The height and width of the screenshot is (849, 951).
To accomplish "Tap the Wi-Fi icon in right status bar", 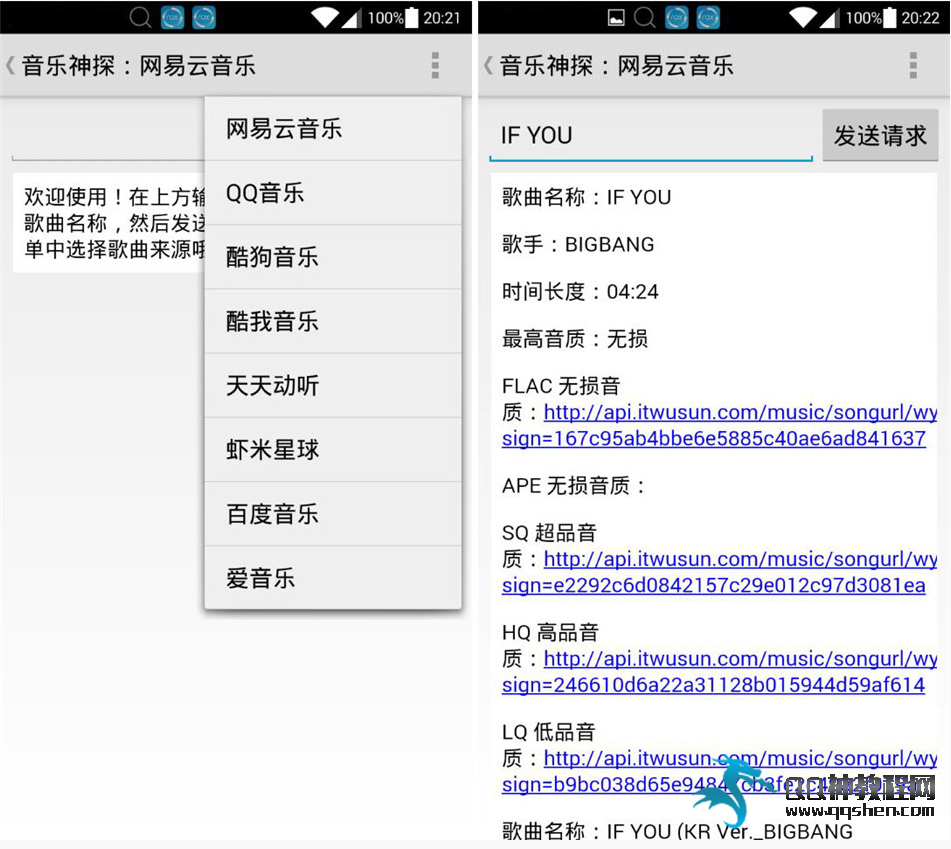I will coord(803,18).
